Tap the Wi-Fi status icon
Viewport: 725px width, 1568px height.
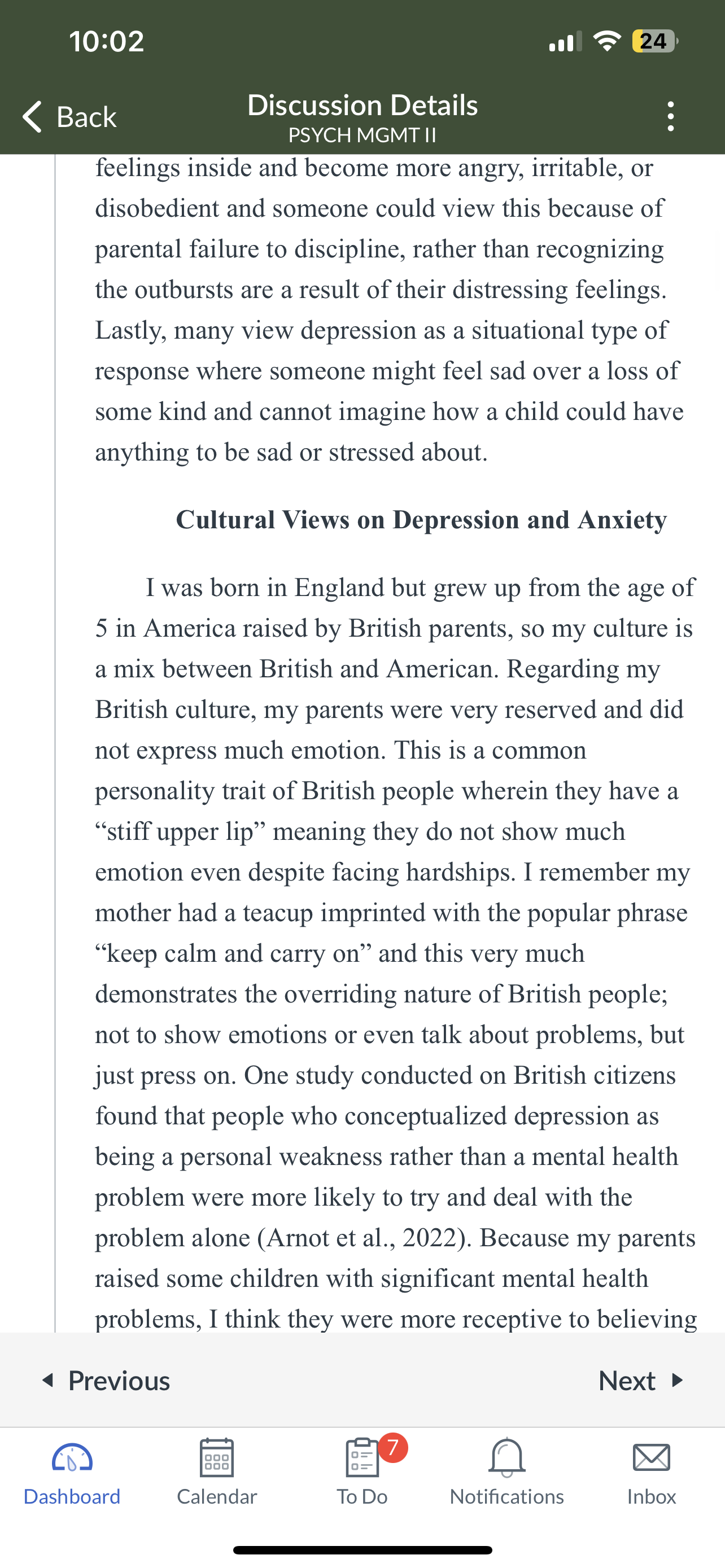(x=606, y=41)
